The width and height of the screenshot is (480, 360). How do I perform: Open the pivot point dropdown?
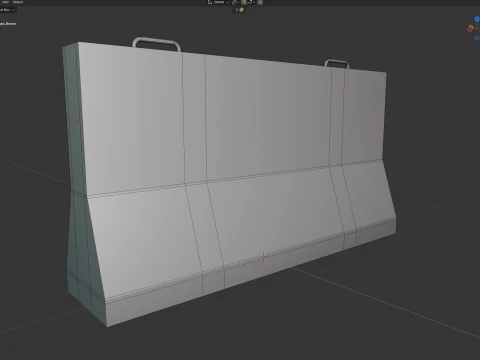coord(236,2)
